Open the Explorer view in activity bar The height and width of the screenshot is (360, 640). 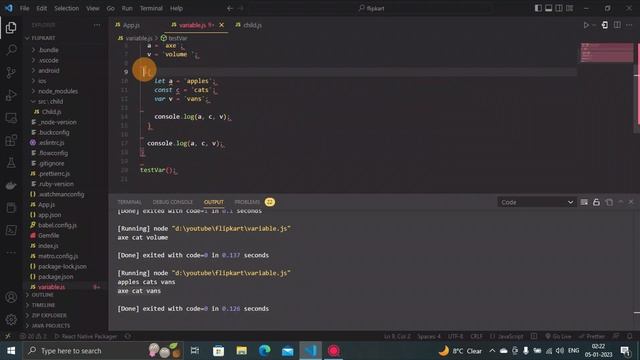point(11,28)
